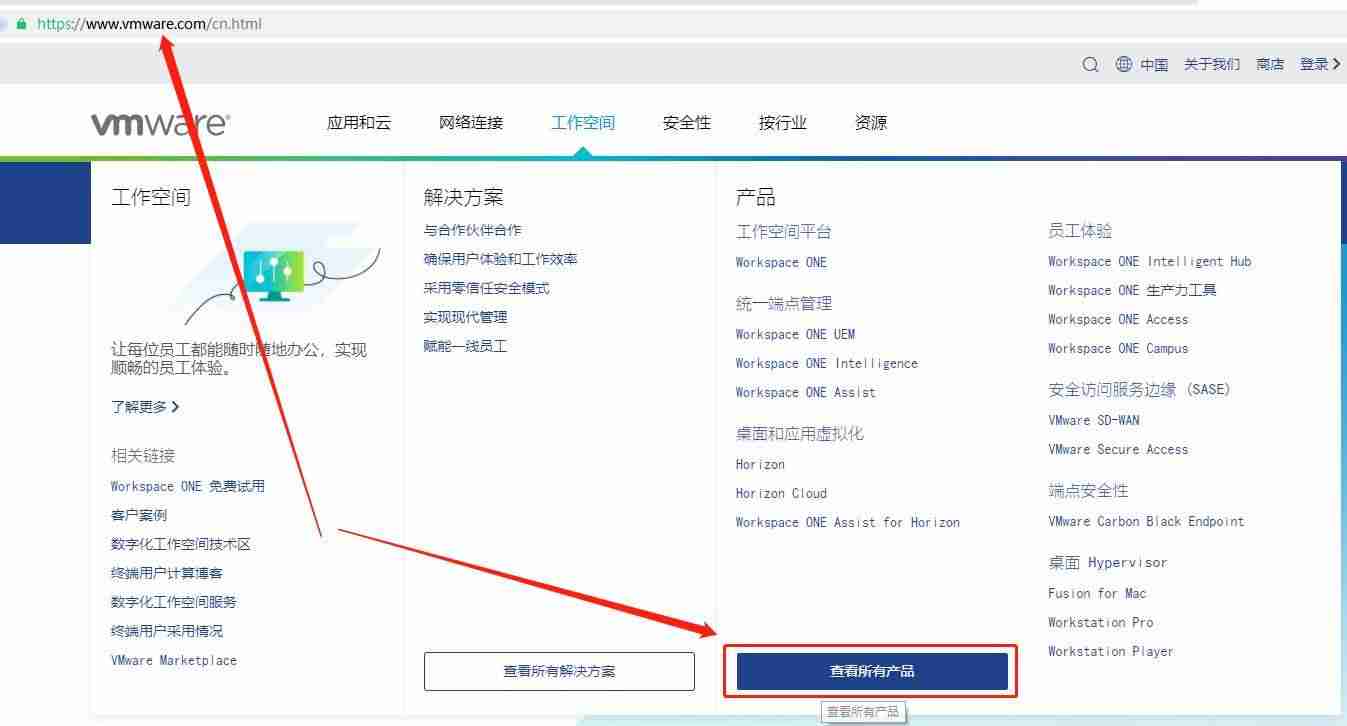
Task: Open 终端用户采用情况 link
Action: 167,631
